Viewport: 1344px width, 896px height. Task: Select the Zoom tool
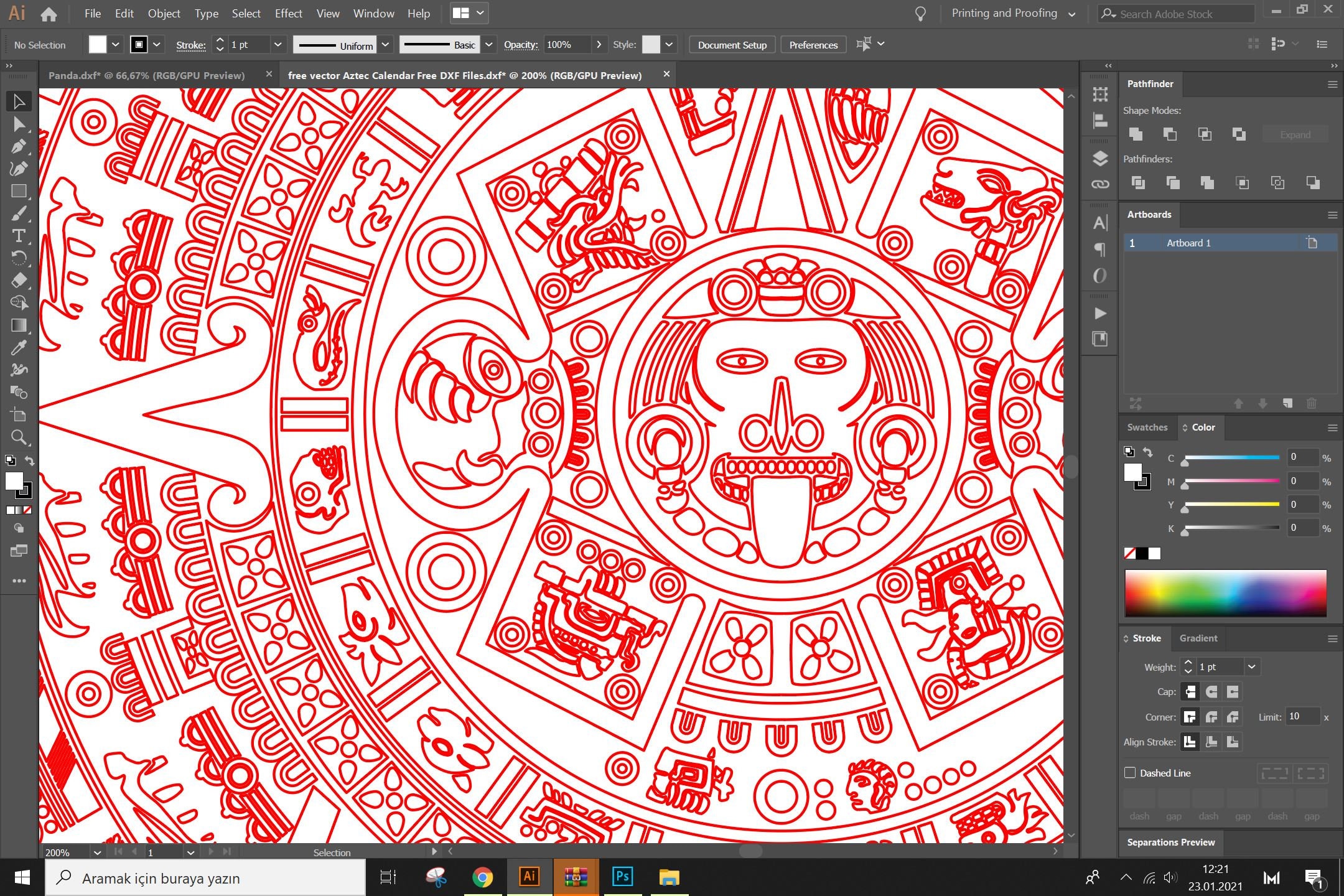tap(19, 438)
